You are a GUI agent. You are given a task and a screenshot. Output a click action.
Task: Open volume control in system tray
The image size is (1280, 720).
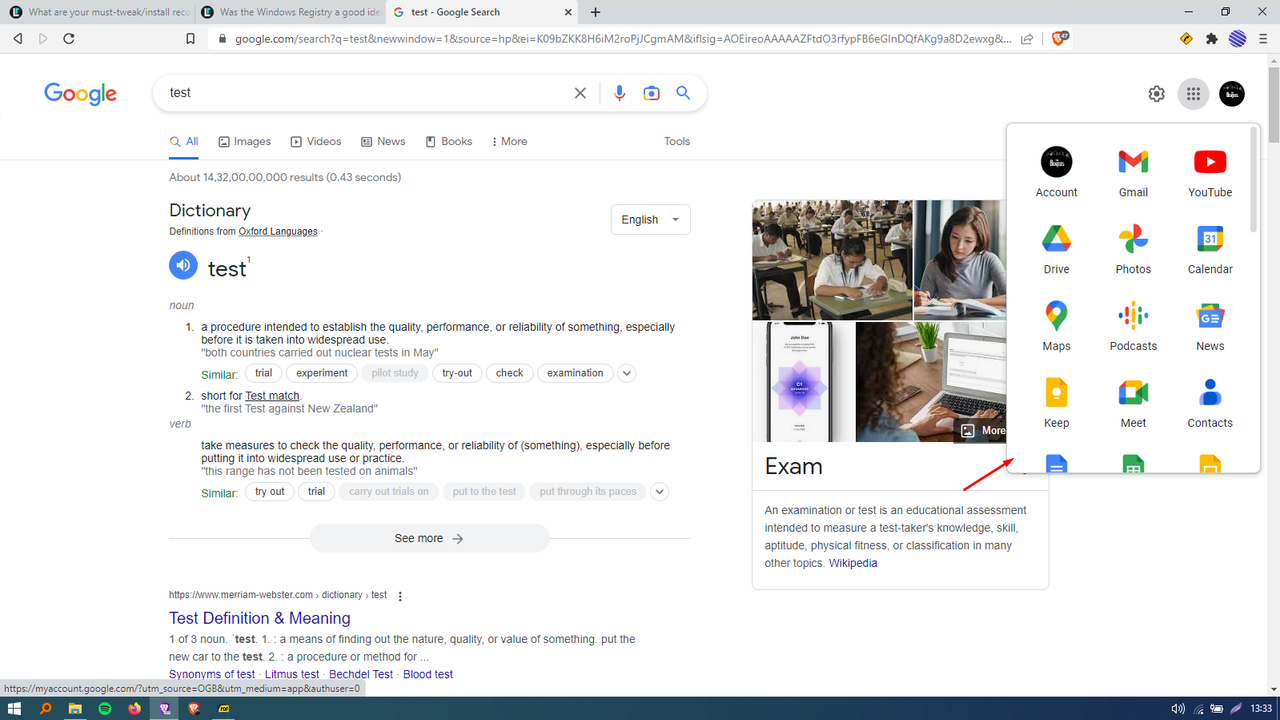(1178, 709)
